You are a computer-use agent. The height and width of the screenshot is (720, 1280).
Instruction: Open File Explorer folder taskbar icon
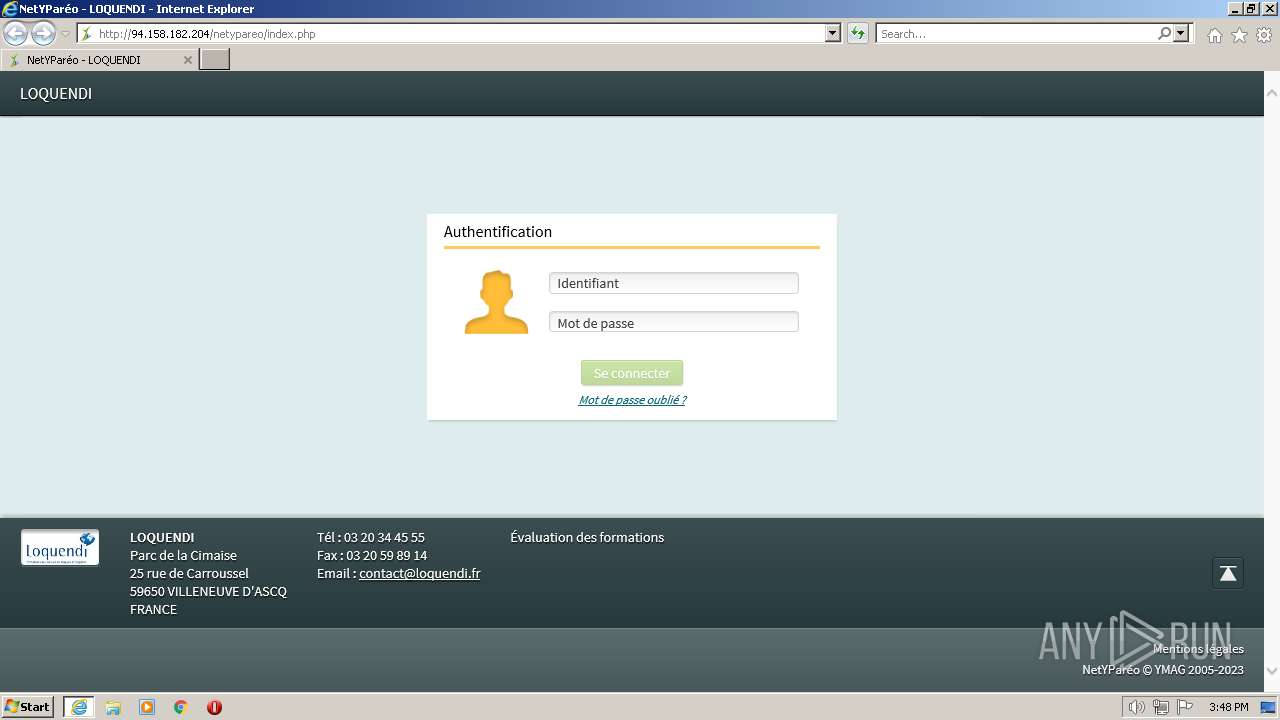tap(113, 707)
